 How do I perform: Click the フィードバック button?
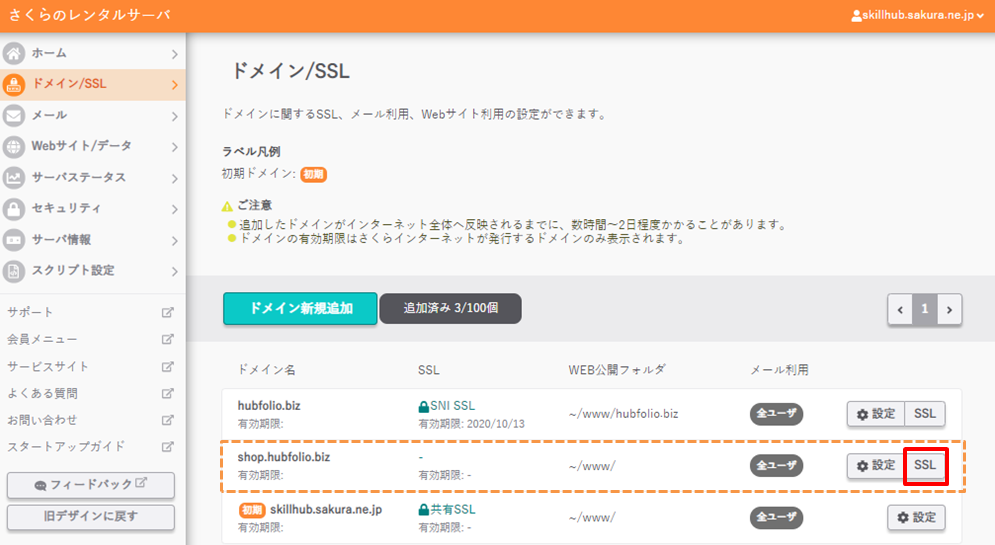click(91, 485)
